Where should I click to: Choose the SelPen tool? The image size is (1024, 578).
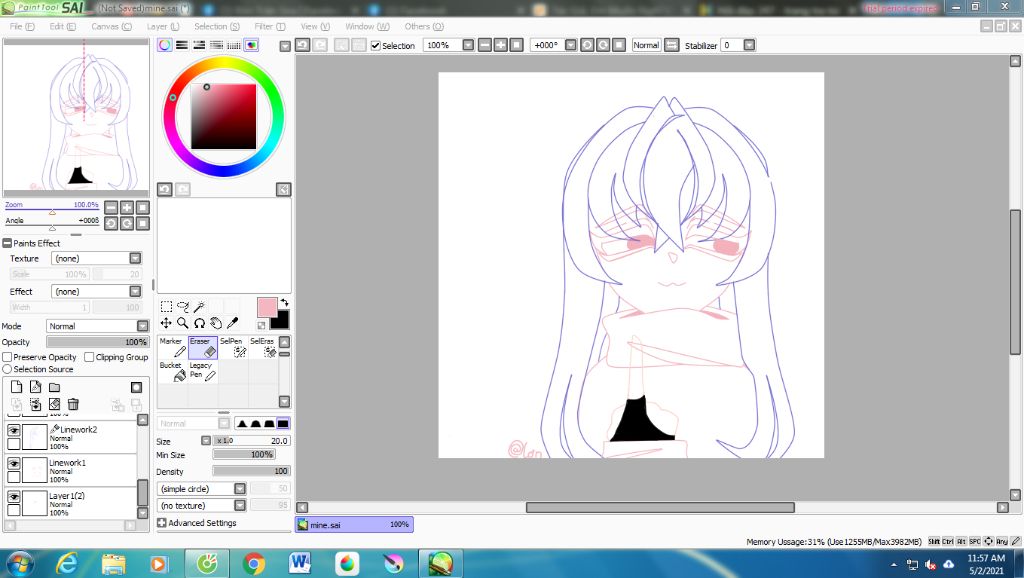(233, 347)
